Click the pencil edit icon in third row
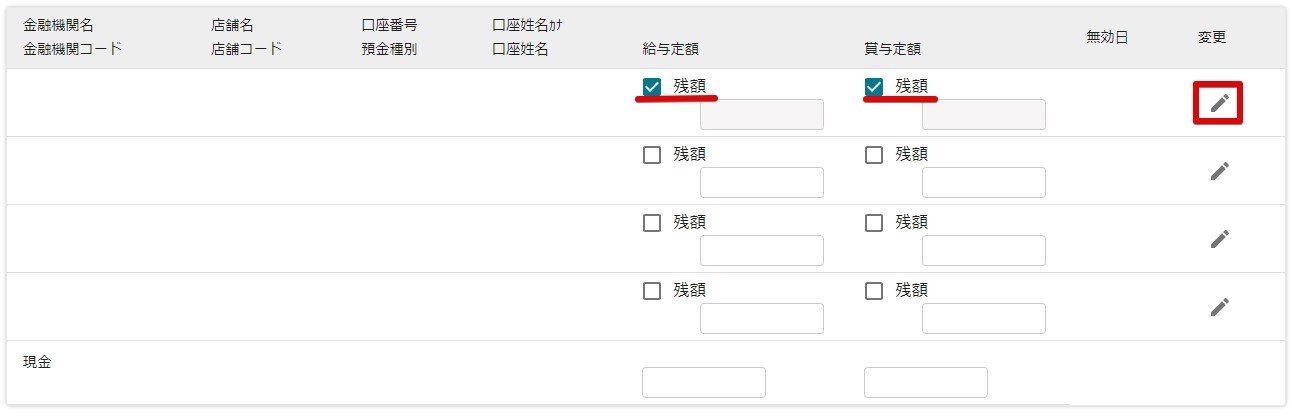Viewport: 1292px width, 417px height. click(1218, 239)
